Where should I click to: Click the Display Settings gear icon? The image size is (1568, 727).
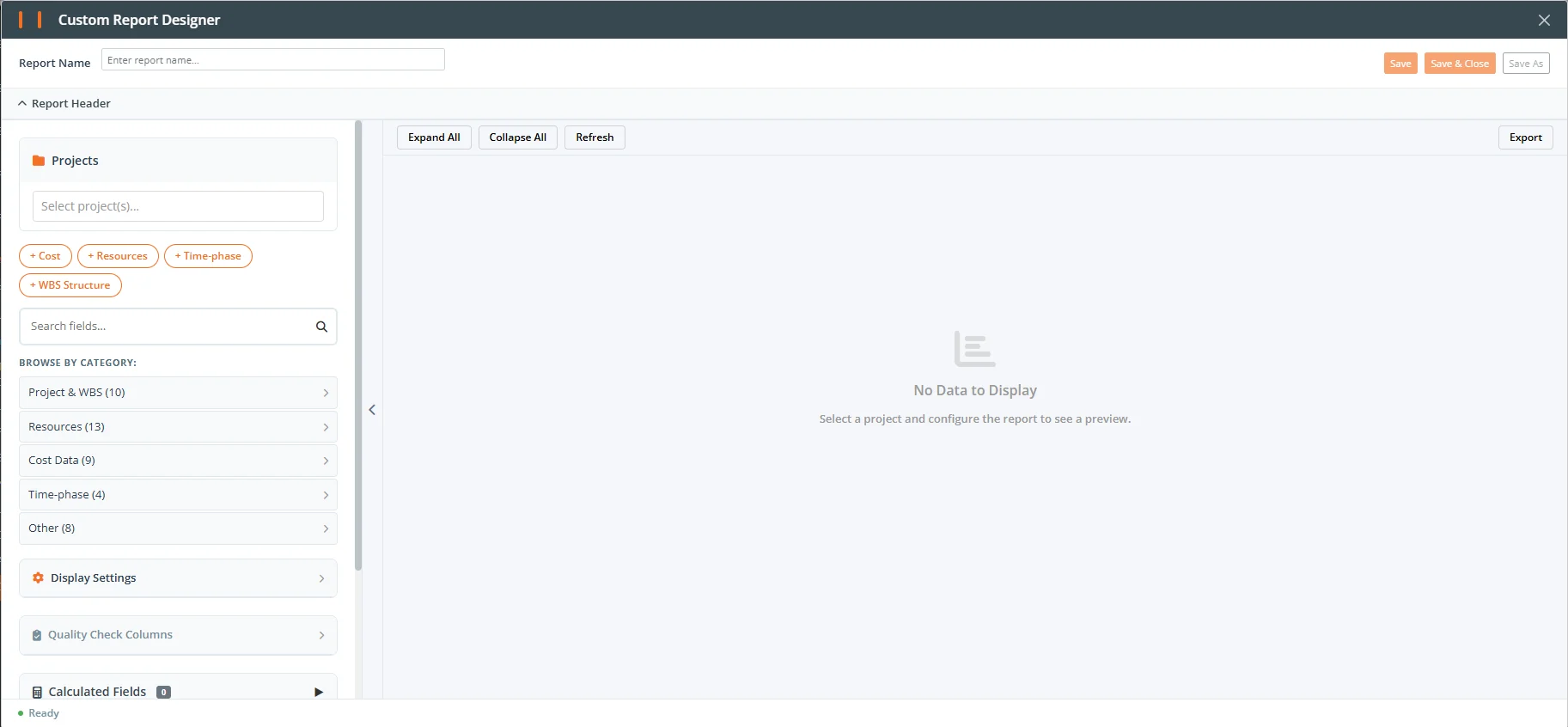pos(38,578)
